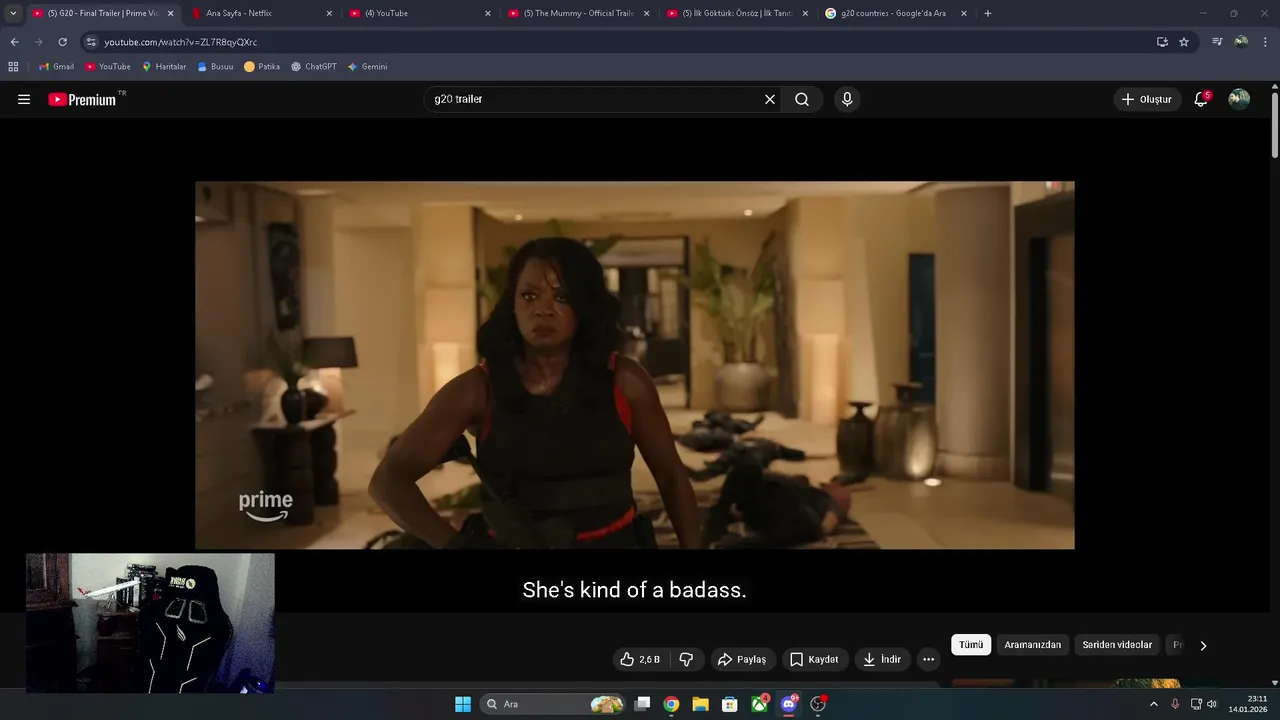Open the YouTube hamburger guide menu
This screenshot has width=1280, height=720.
(x=24, y=99)
